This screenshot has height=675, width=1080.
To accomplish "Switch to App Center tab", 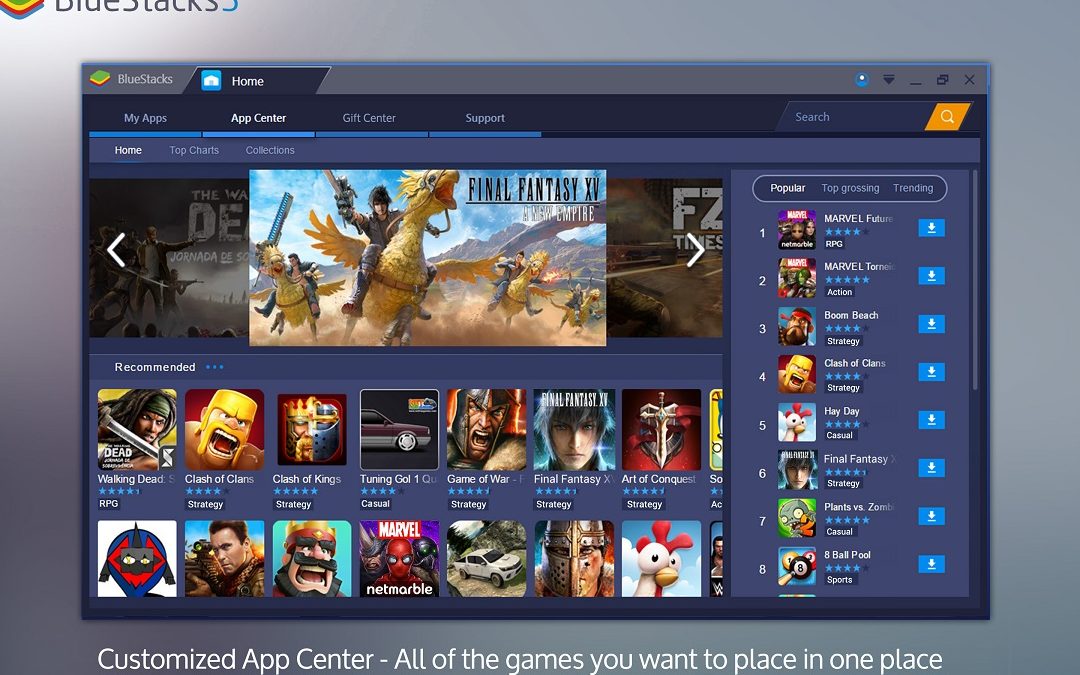I will (258, 118).
